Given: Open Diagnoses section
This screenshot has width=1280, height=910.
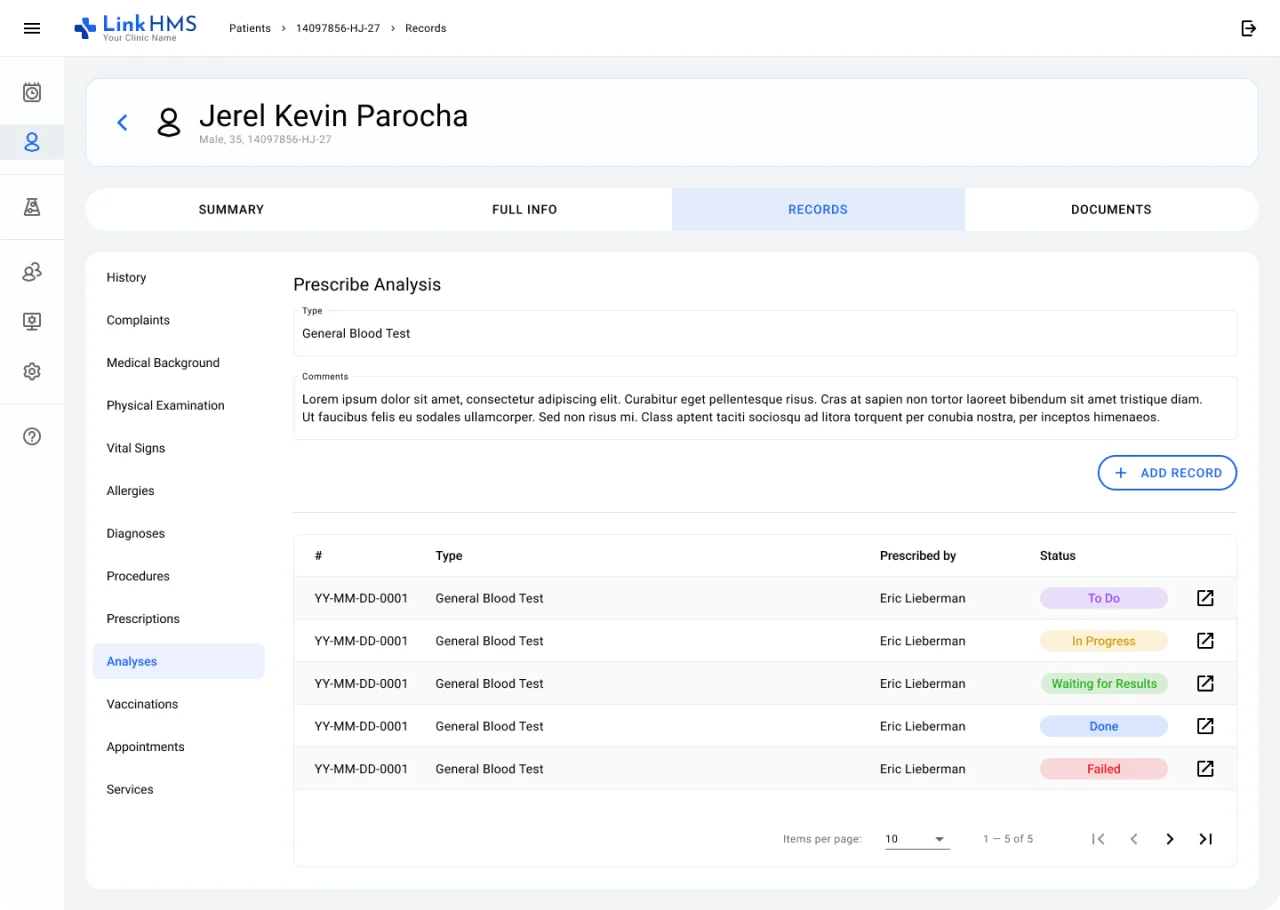Looking at the screenshot, I should pyautogui.click(x=179, y=533).
